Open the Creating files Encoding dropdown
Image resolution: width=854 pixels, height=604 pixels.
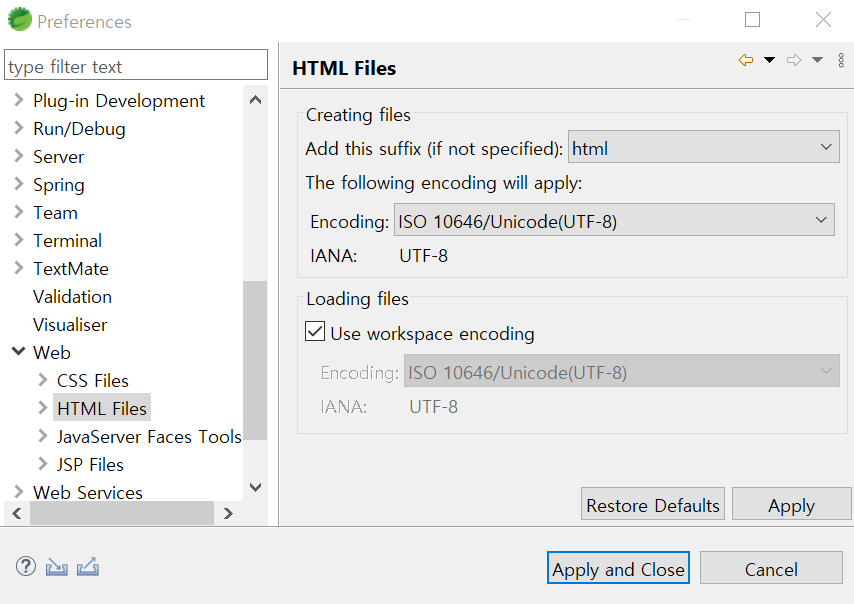[614, 220]
